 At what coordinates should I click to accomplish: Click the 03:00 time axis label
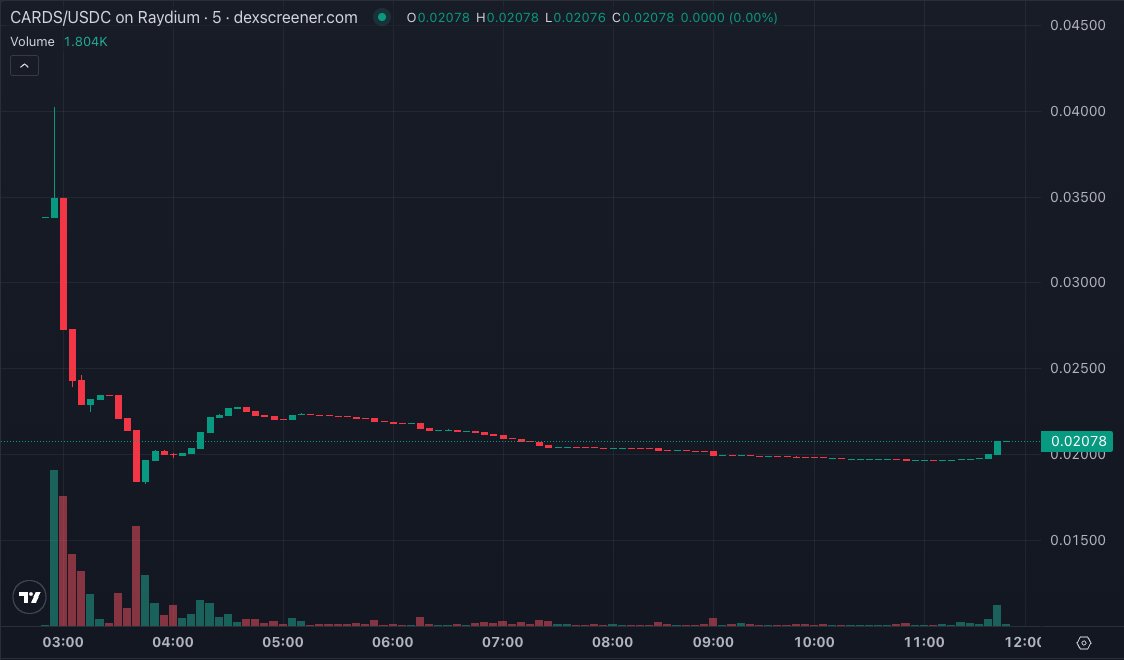pyautogui.click(x=63, y=642)
